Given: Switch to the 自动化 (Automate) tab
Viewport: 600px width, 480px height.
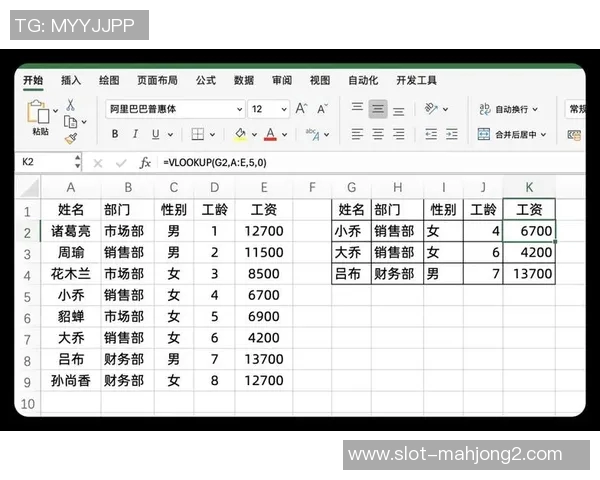Looking at the screenshot, I should pos(363,80).
